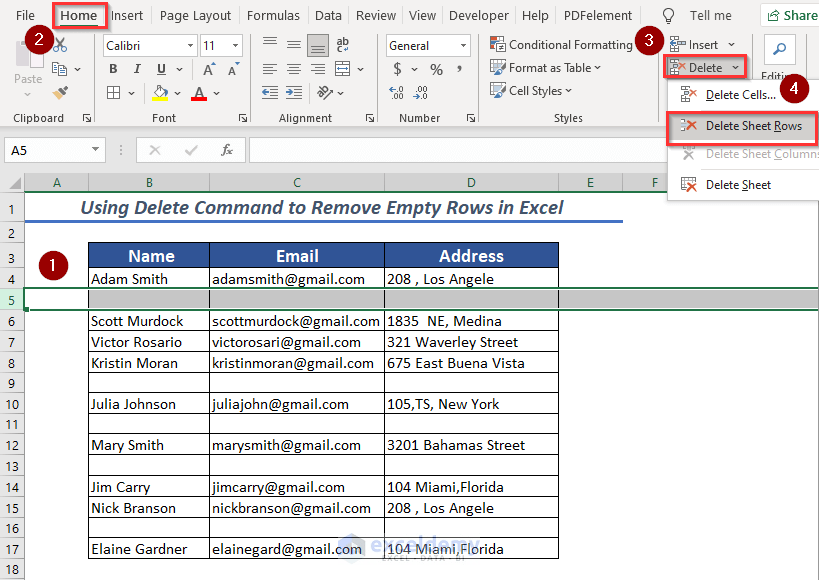Select the Format as Table option

(x=545, y=68)
